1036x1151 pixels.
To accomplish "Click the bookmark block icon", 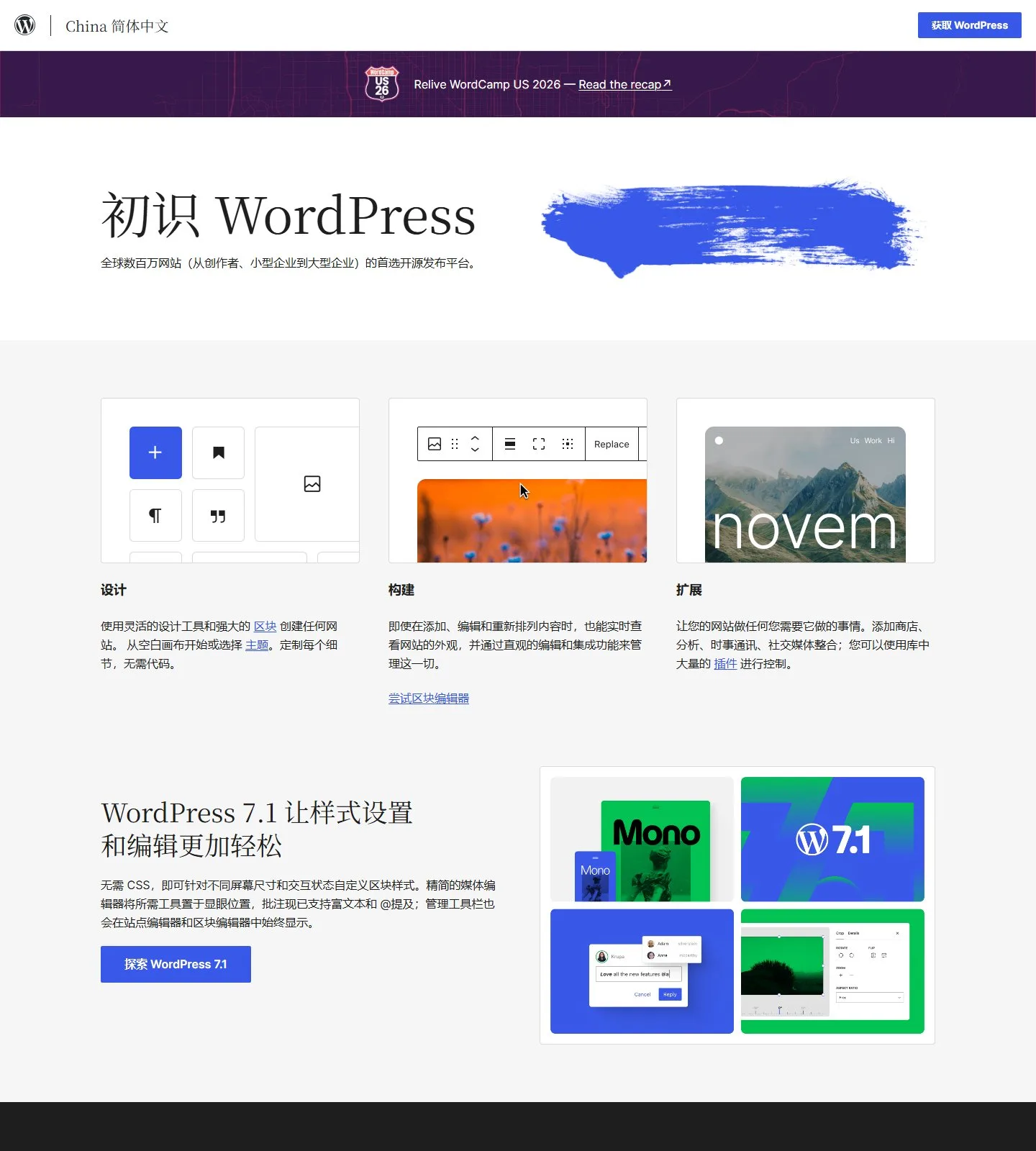I will pyautogui.click(x=218, y=452).
